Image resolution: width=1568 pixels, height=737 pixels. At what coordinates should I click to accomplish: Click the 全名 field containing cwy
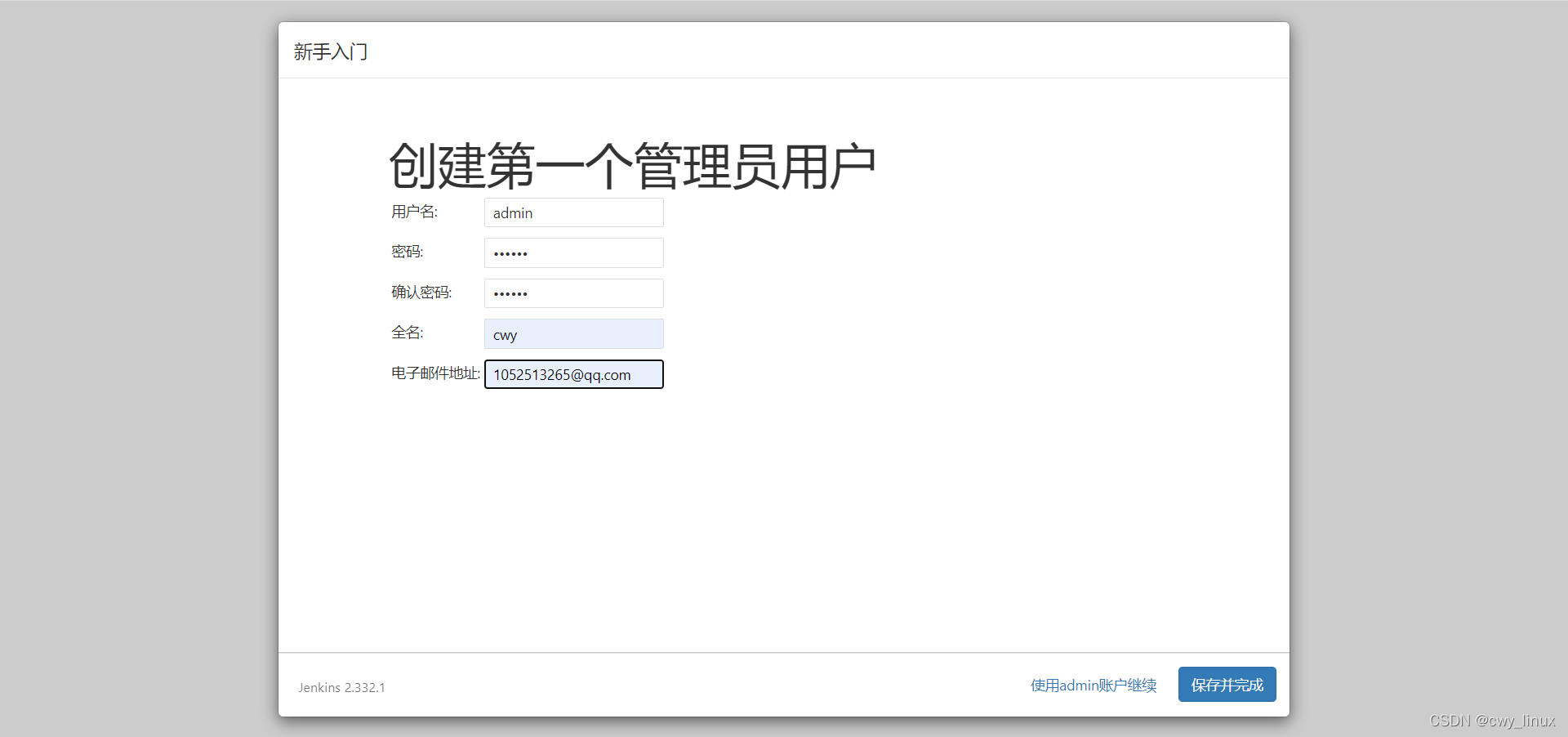573,334
